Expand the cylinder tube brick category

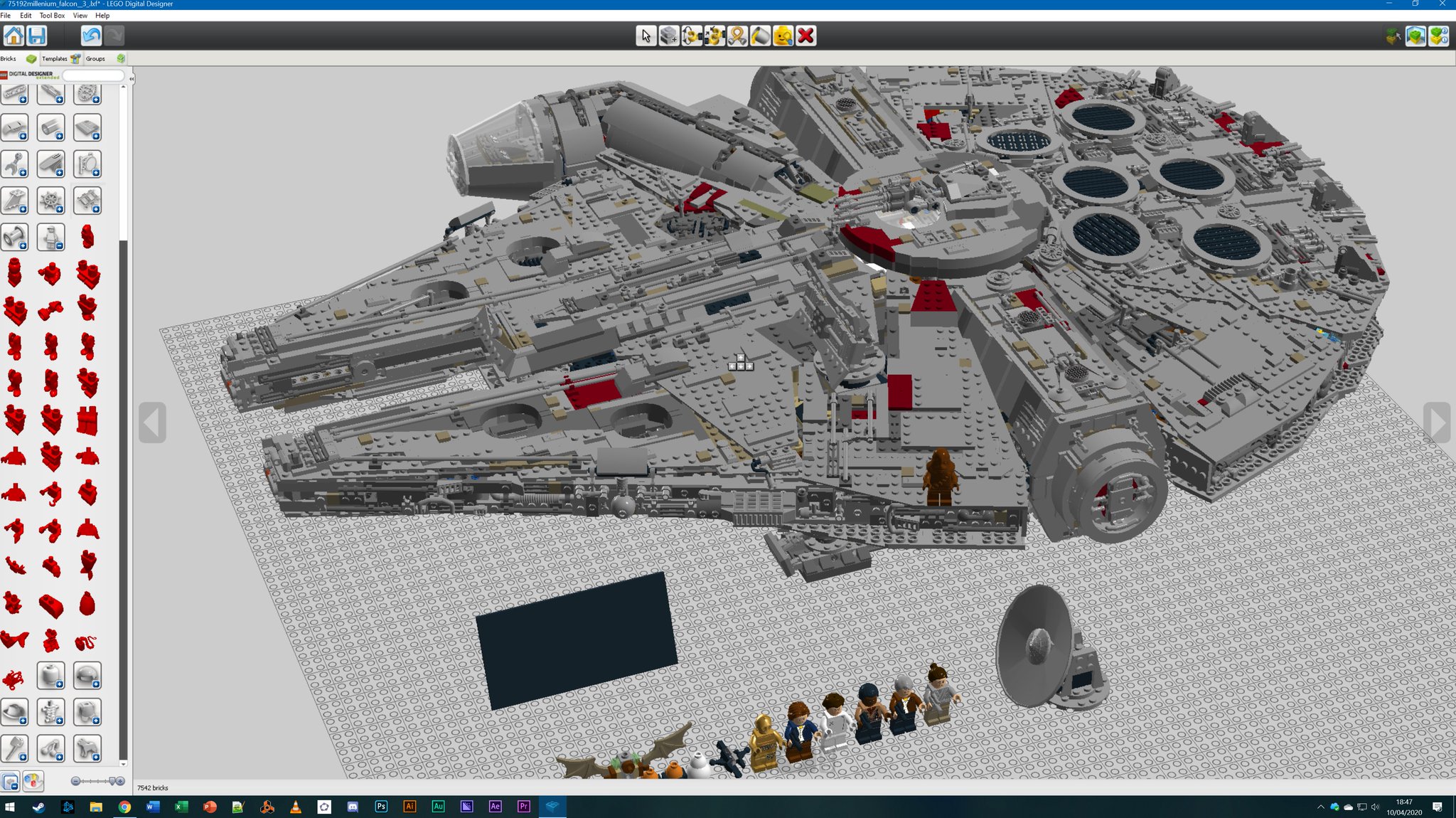pyautogui.click(x=50, y=128)
